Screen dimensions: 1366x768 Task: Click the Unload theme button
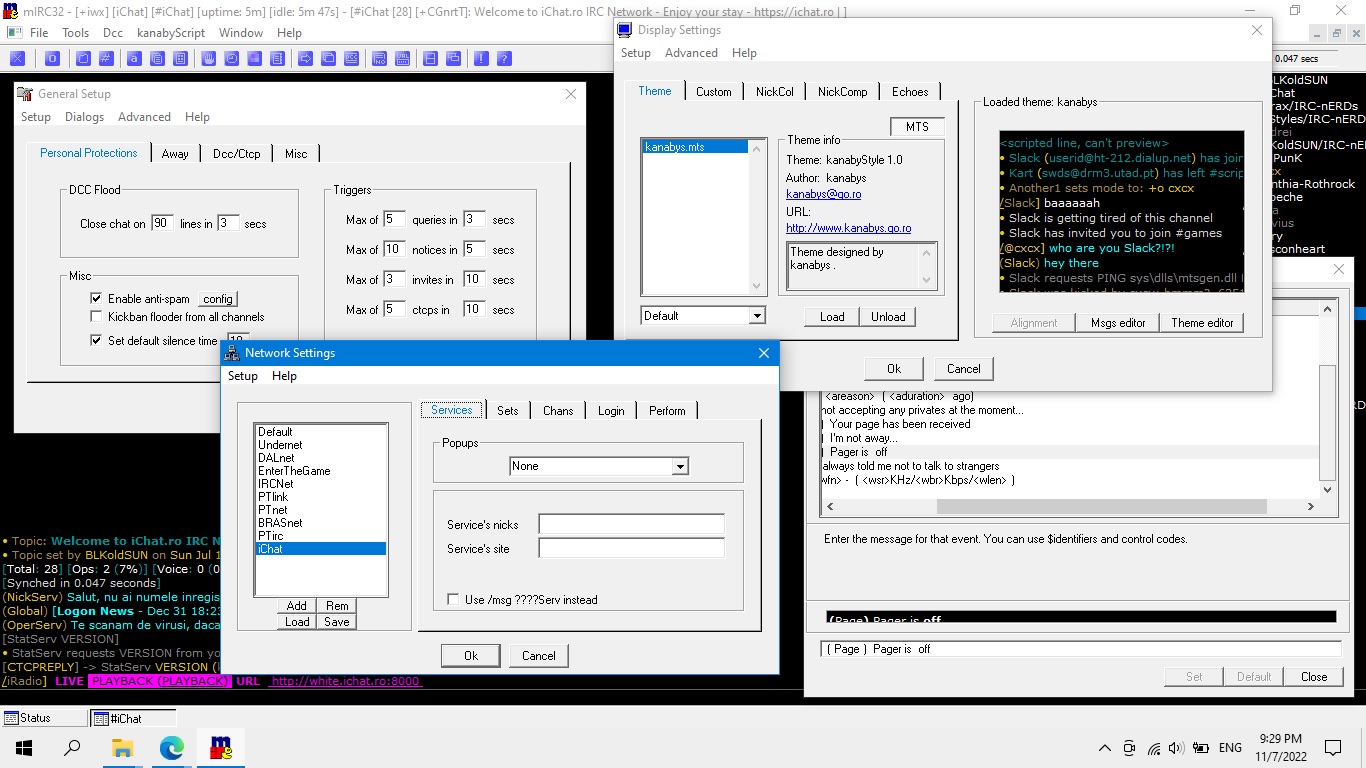[888, 316]
